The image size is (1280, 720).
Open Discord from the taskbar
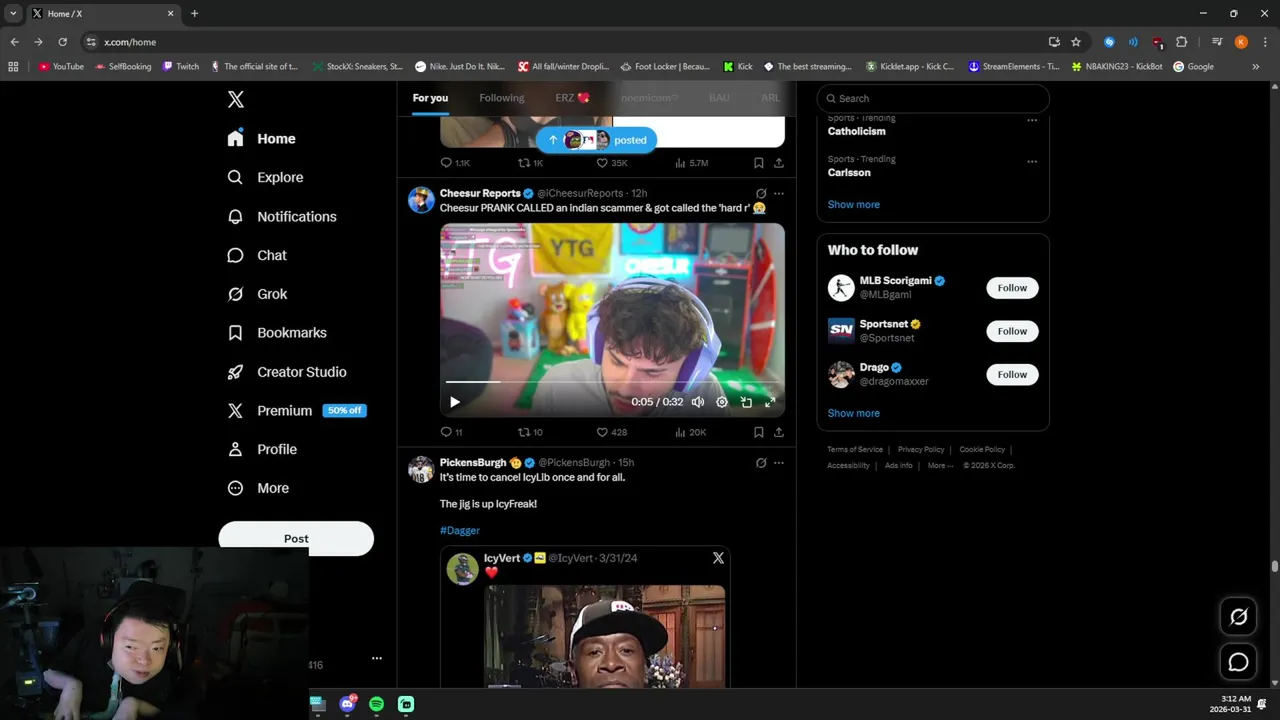pos(347,704)
